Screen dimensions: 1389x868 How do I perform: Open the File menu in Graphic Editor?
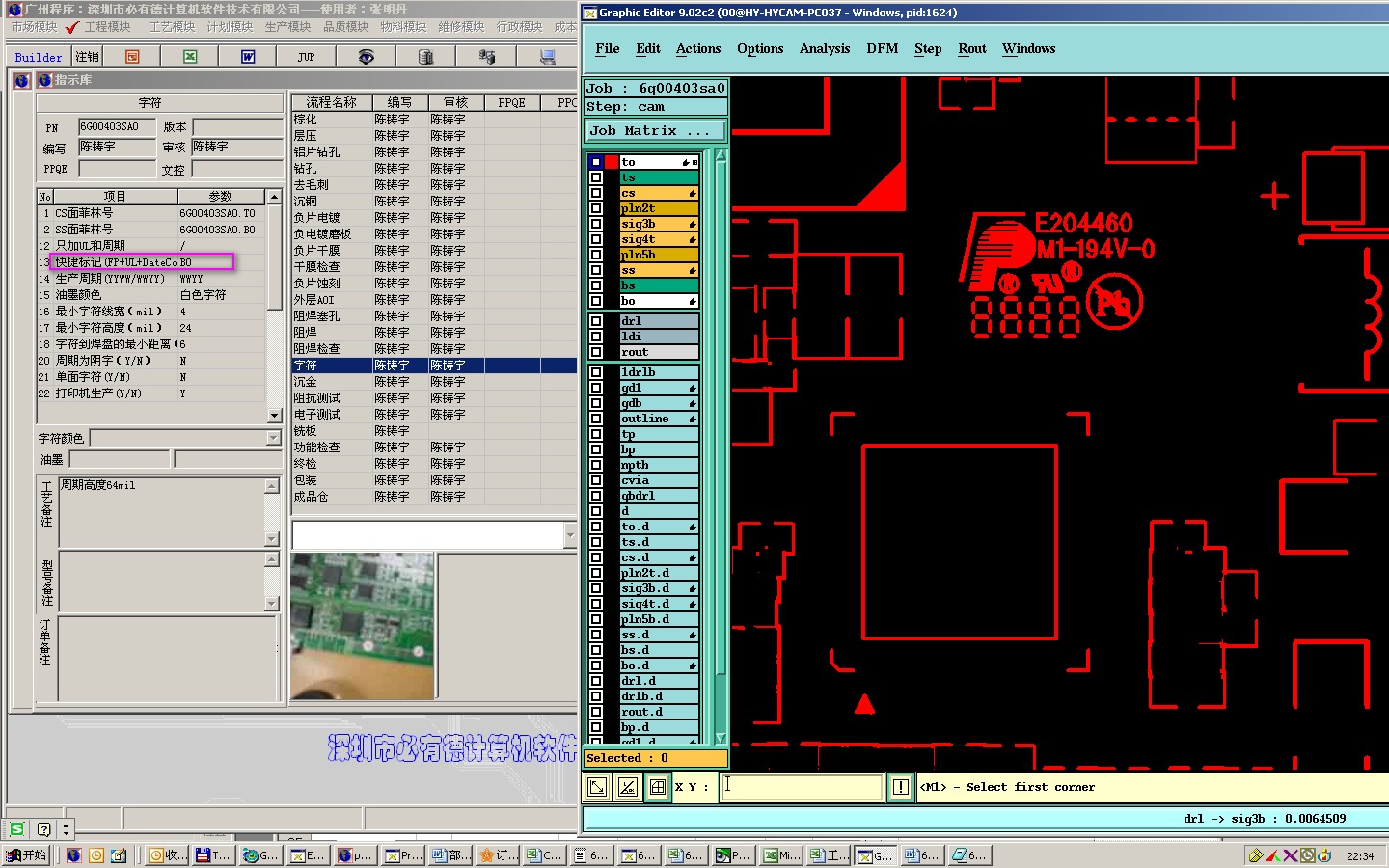[608, 48]
